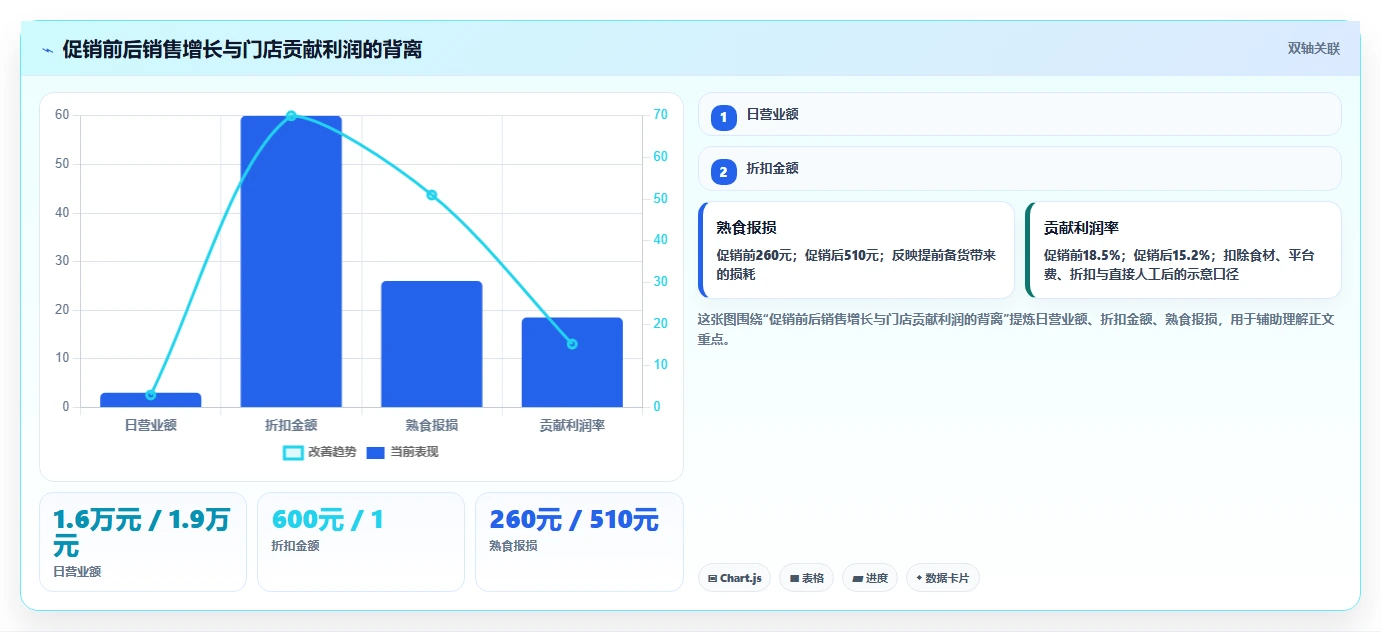Click the text 促销前260元；促销后510元
The image size is (1381, 632).
(x=800, y=255)
